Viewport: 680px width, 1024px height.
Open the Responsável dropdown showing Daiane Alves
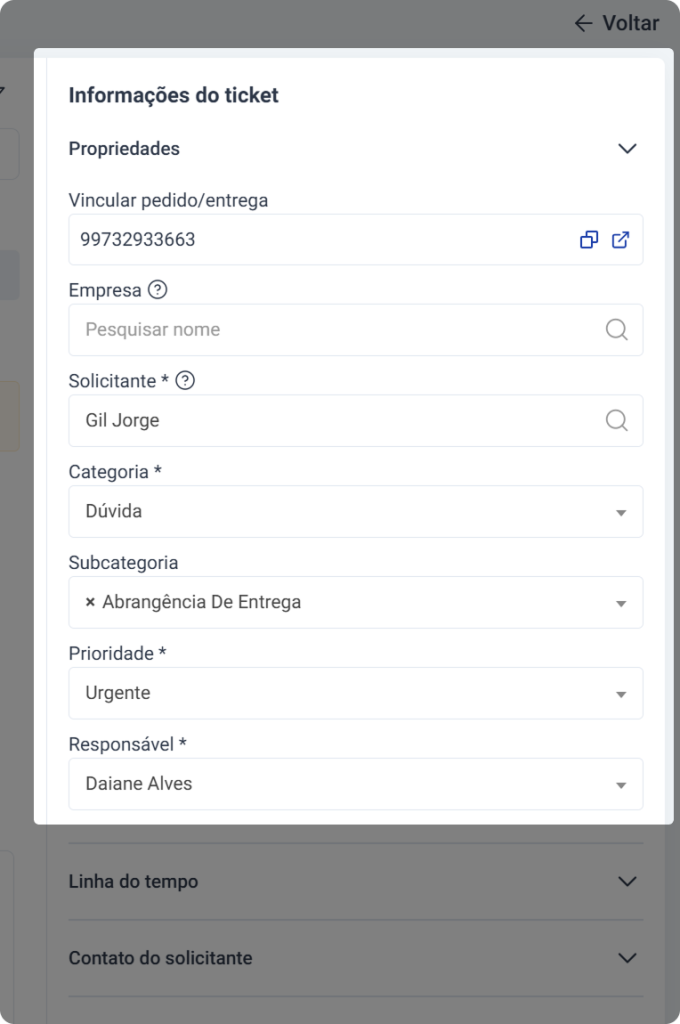tap(620, 784)
